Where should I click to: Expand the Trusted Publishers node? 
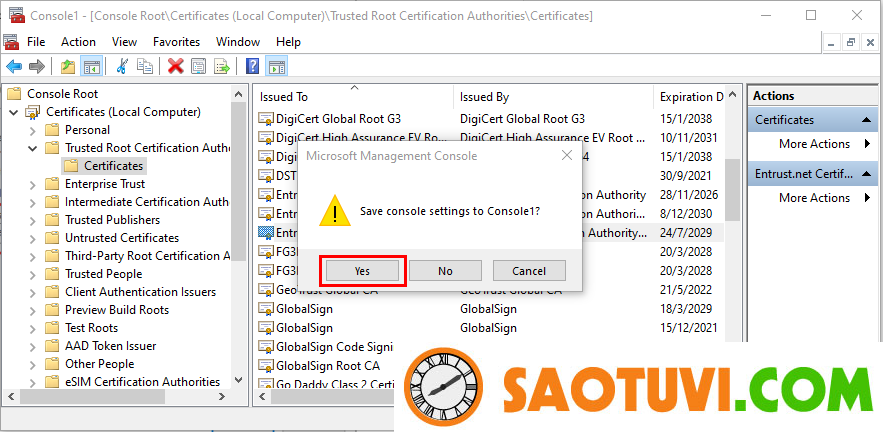[x=33, y=220]
